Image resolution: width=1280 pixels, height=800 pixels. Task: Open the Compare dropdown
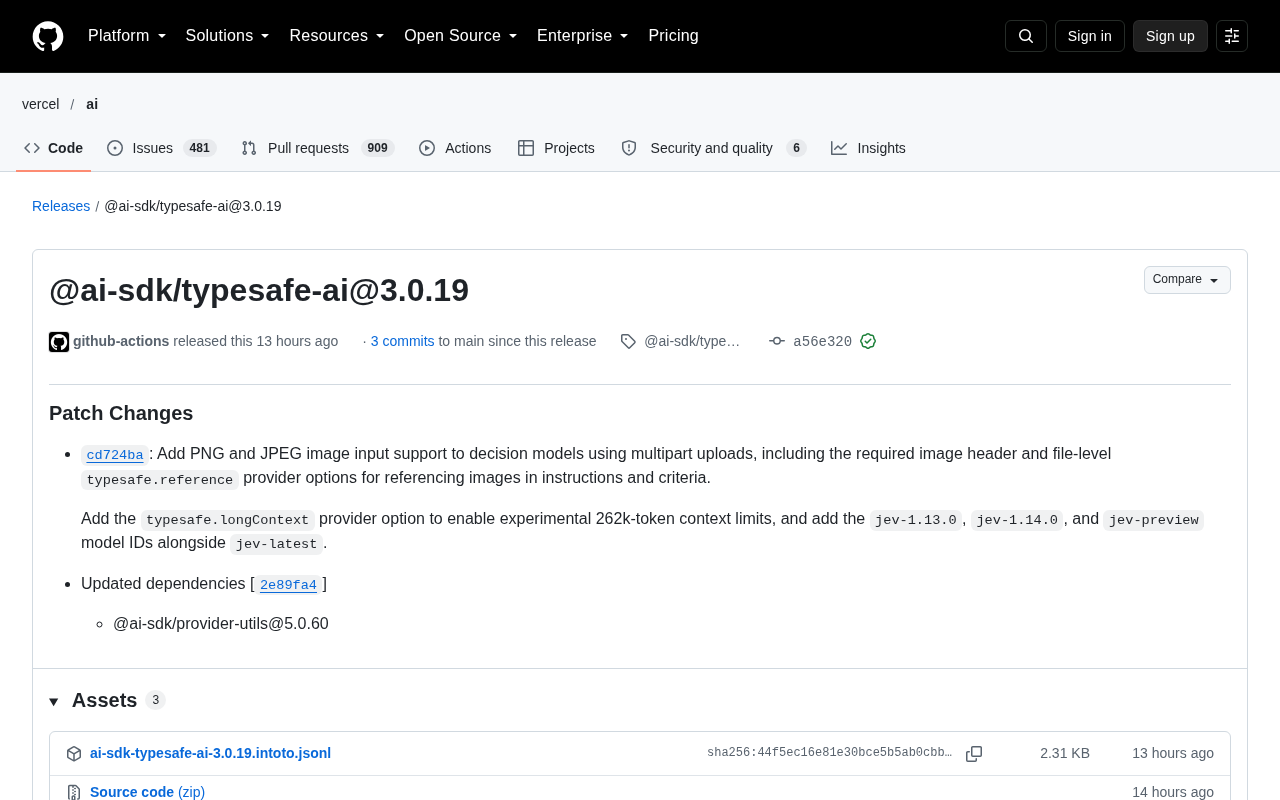(1187, 280)
